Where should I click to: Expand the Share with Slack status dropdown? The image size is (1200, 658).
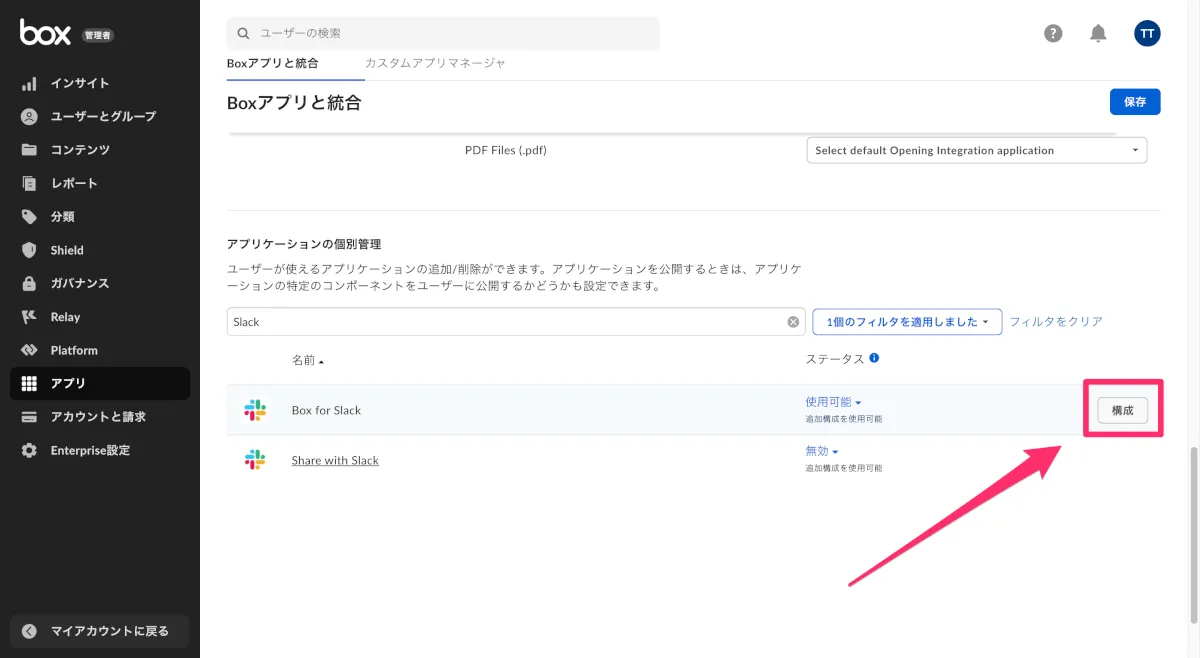[821, 451]
